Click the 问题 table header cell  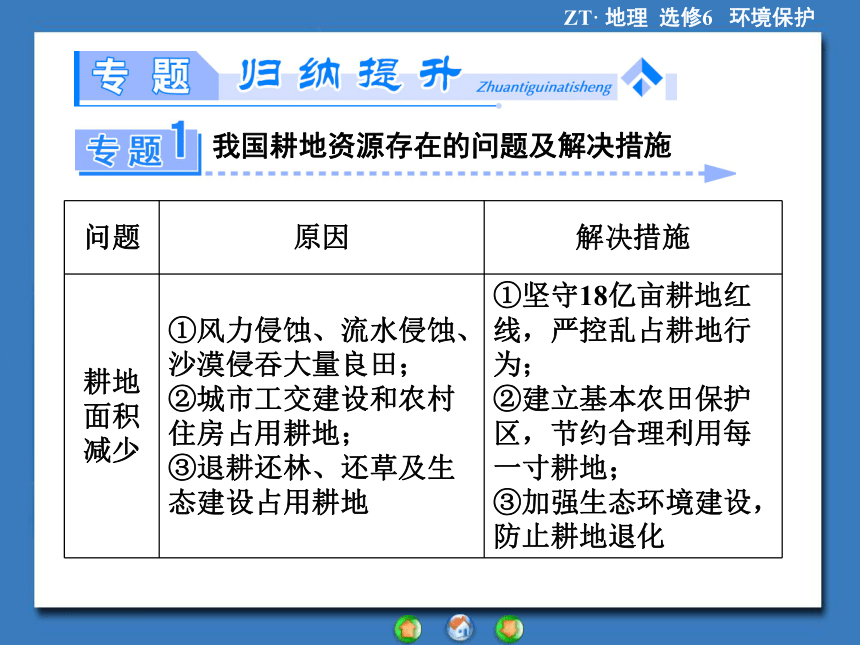[x=112, y=237]
